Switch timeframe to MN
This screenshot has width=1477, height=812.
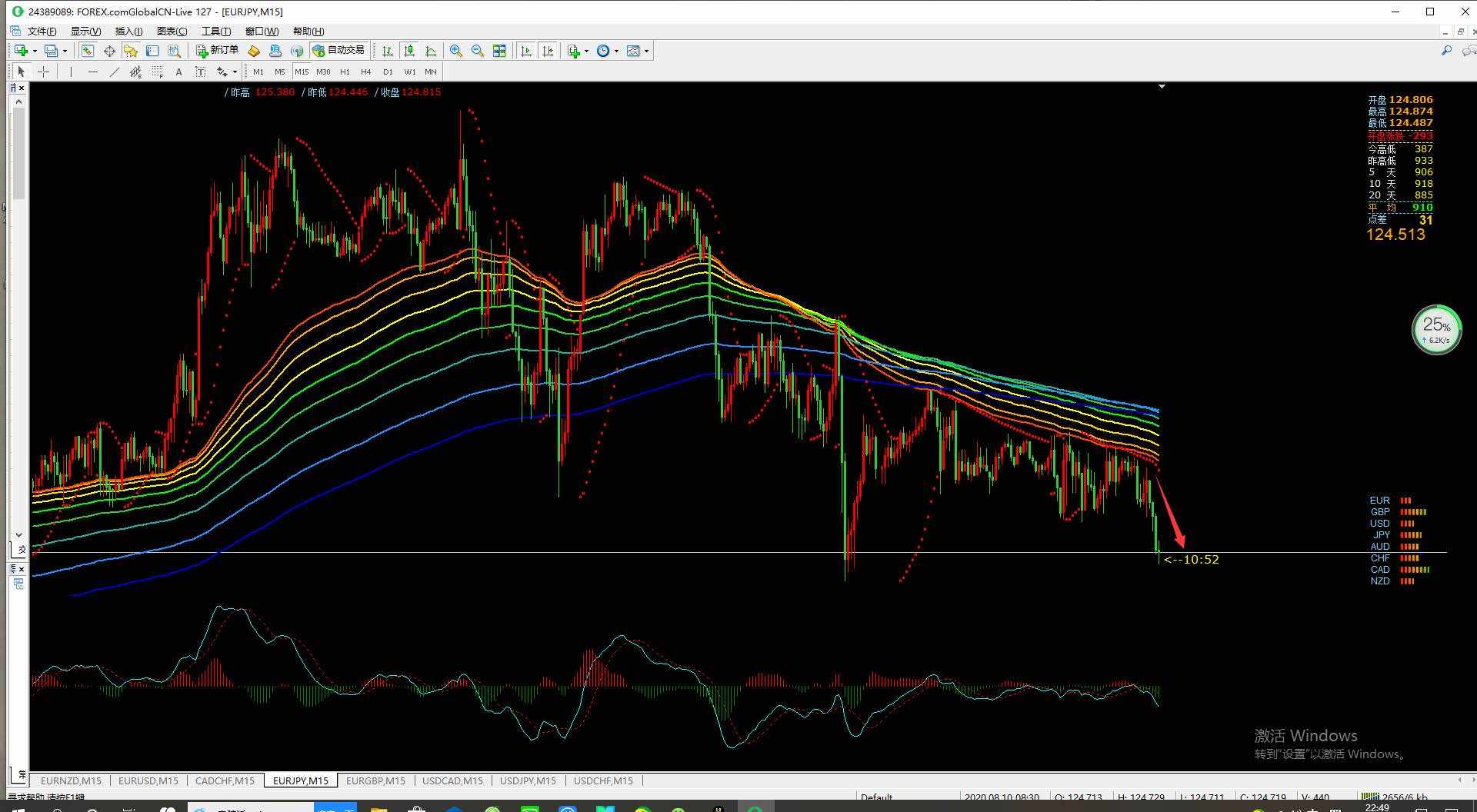coord(431,72)
